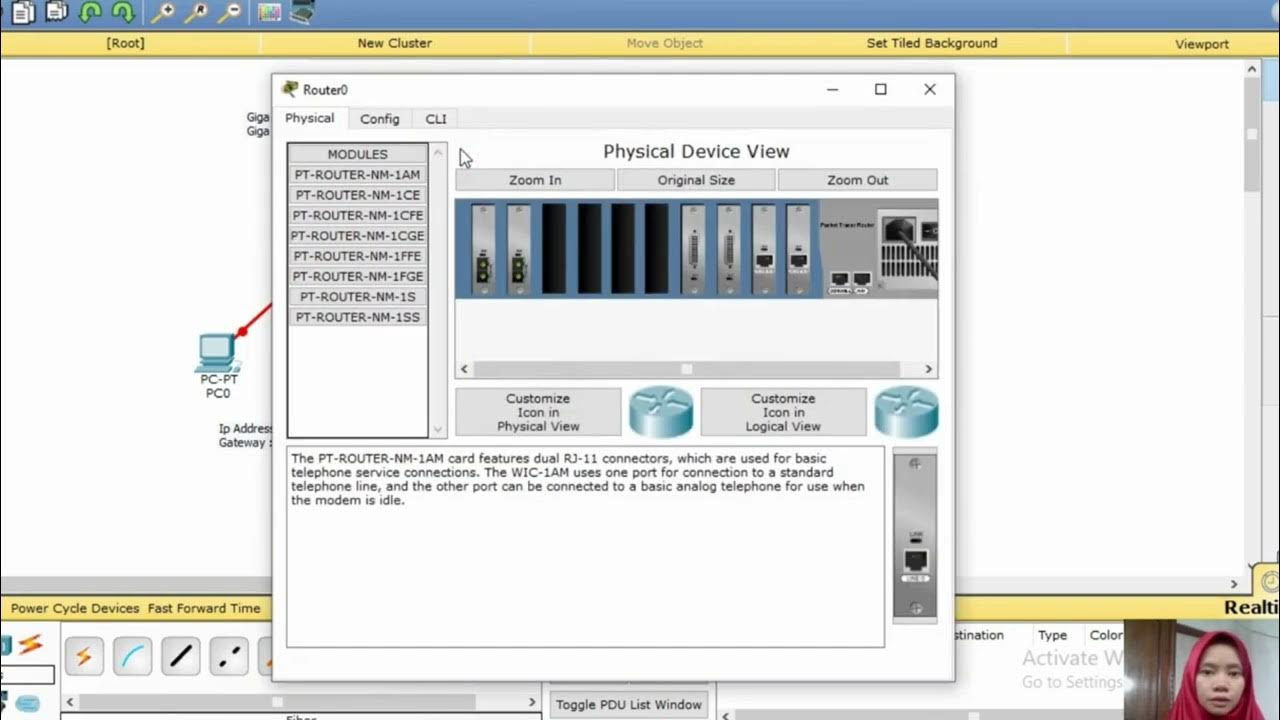Image resolution: width=1280 pixels, height=720 pixels.
Task: Minimize the Router0 window
Action: (x=832, y=89)
